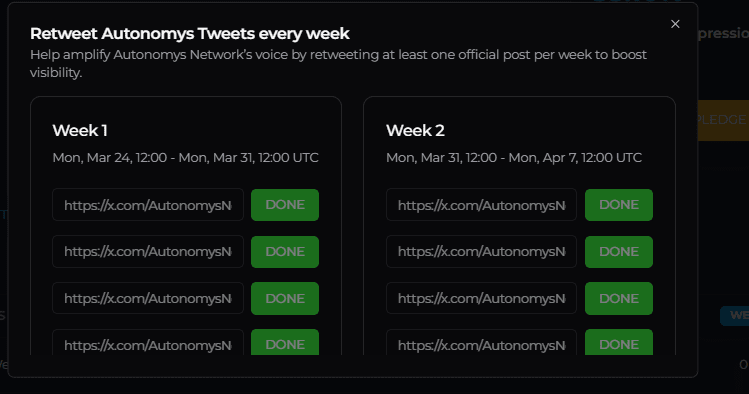Viewport: 749px width, 394px height.
Task: Click second DONE button in Week 1
Action: [285, 252]
